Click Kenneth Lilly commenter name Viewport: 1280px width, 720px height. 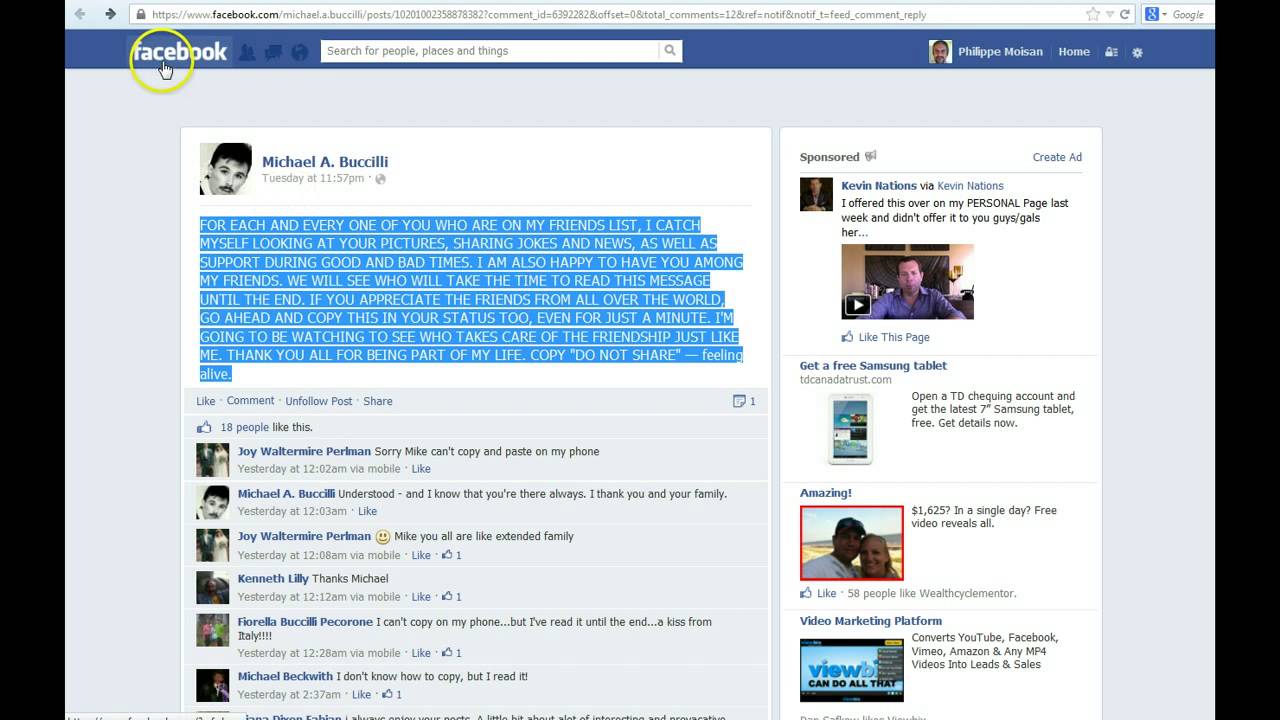point(273,579)
